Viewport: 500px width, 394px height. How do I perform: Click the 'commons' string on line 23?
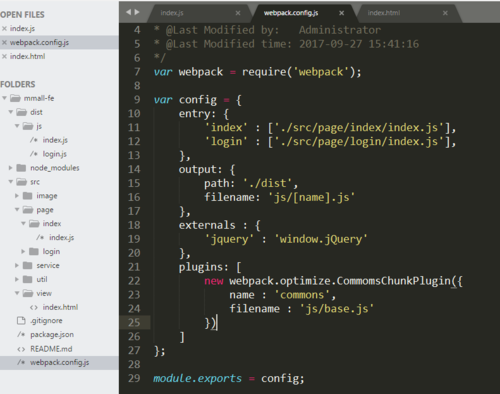(302, 295)
